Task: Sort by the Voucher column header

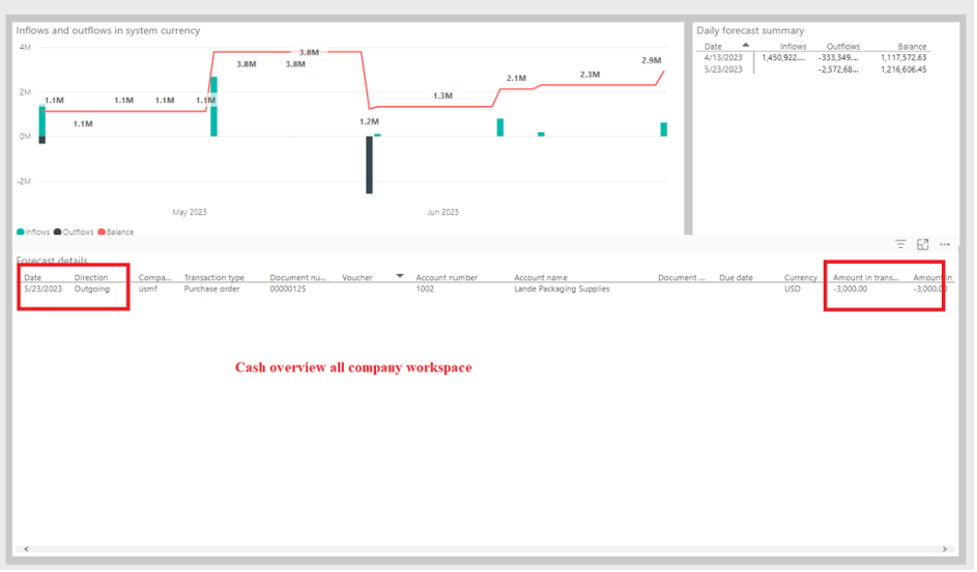Action: click(x=357, y=277)
